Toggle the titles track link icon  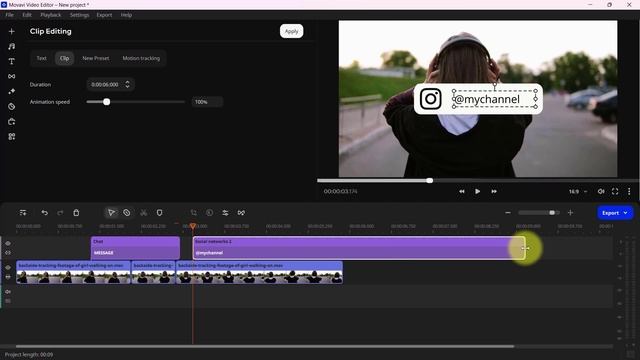tap(8, 253)
